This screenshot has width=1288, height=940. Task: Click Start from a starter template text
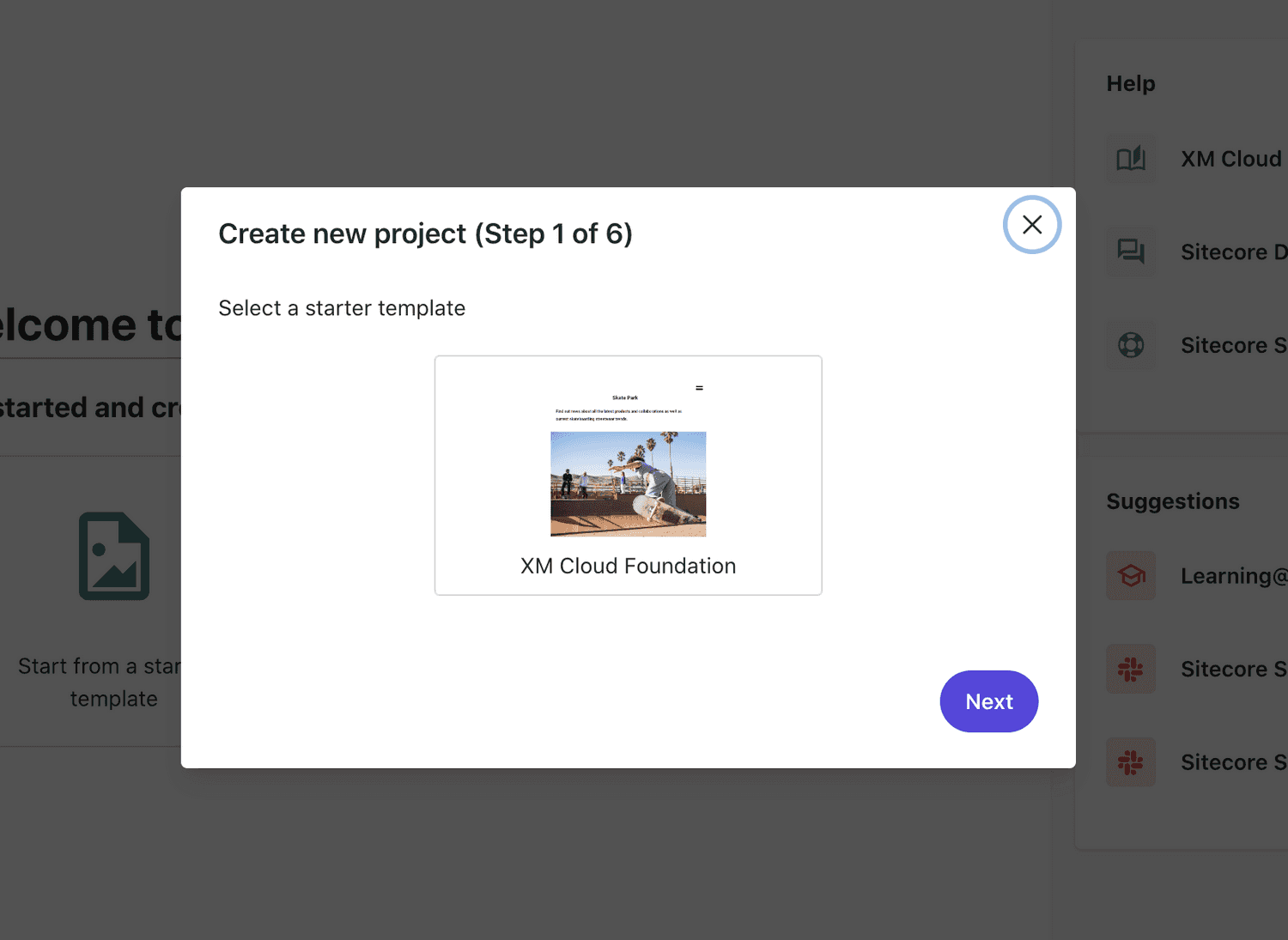coord(100,682)
